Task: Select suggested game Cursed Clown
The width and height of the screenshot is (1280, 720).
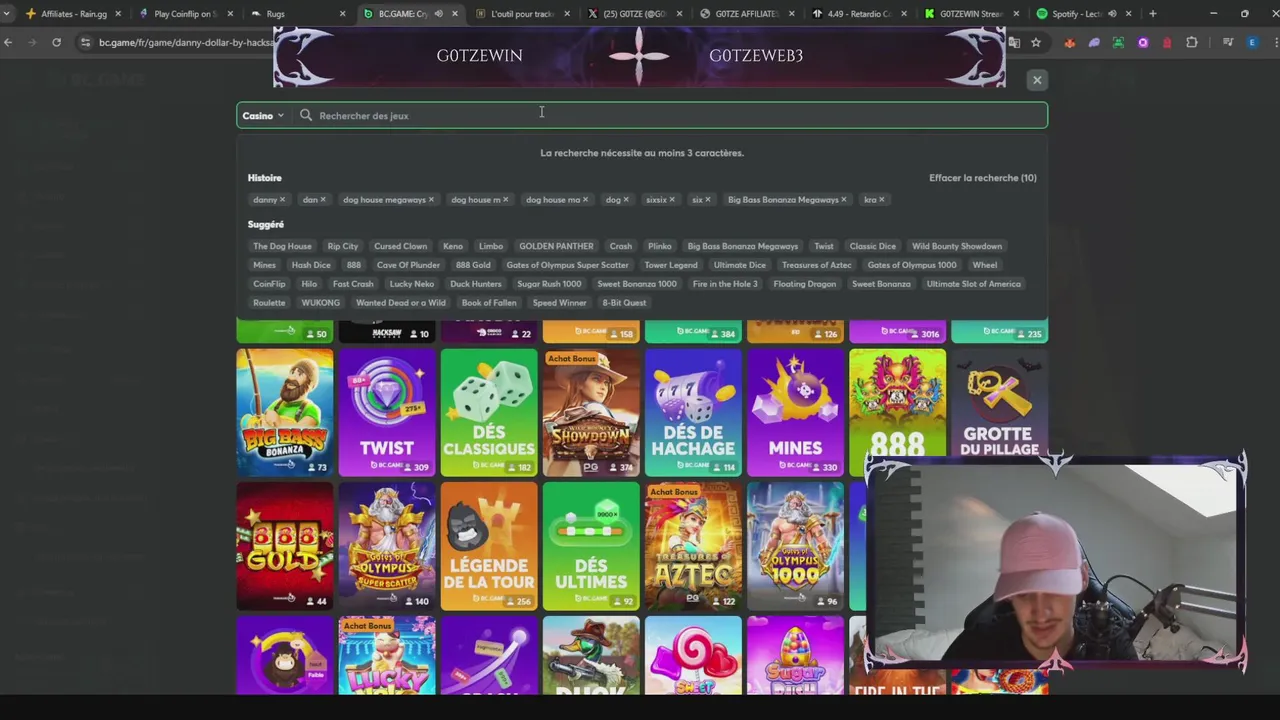Action: (x=400, y=246)
